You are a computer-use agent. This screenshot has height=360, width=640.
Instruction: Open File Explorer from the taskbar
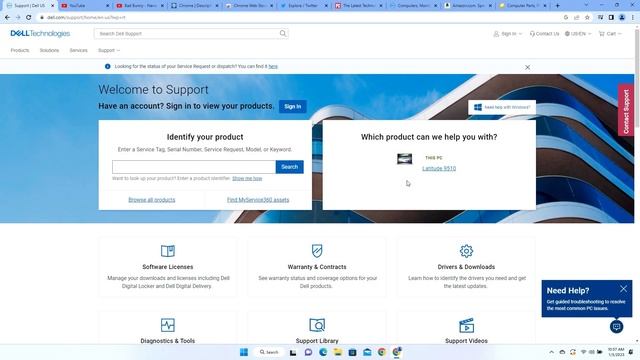click(x=338, y=352)
